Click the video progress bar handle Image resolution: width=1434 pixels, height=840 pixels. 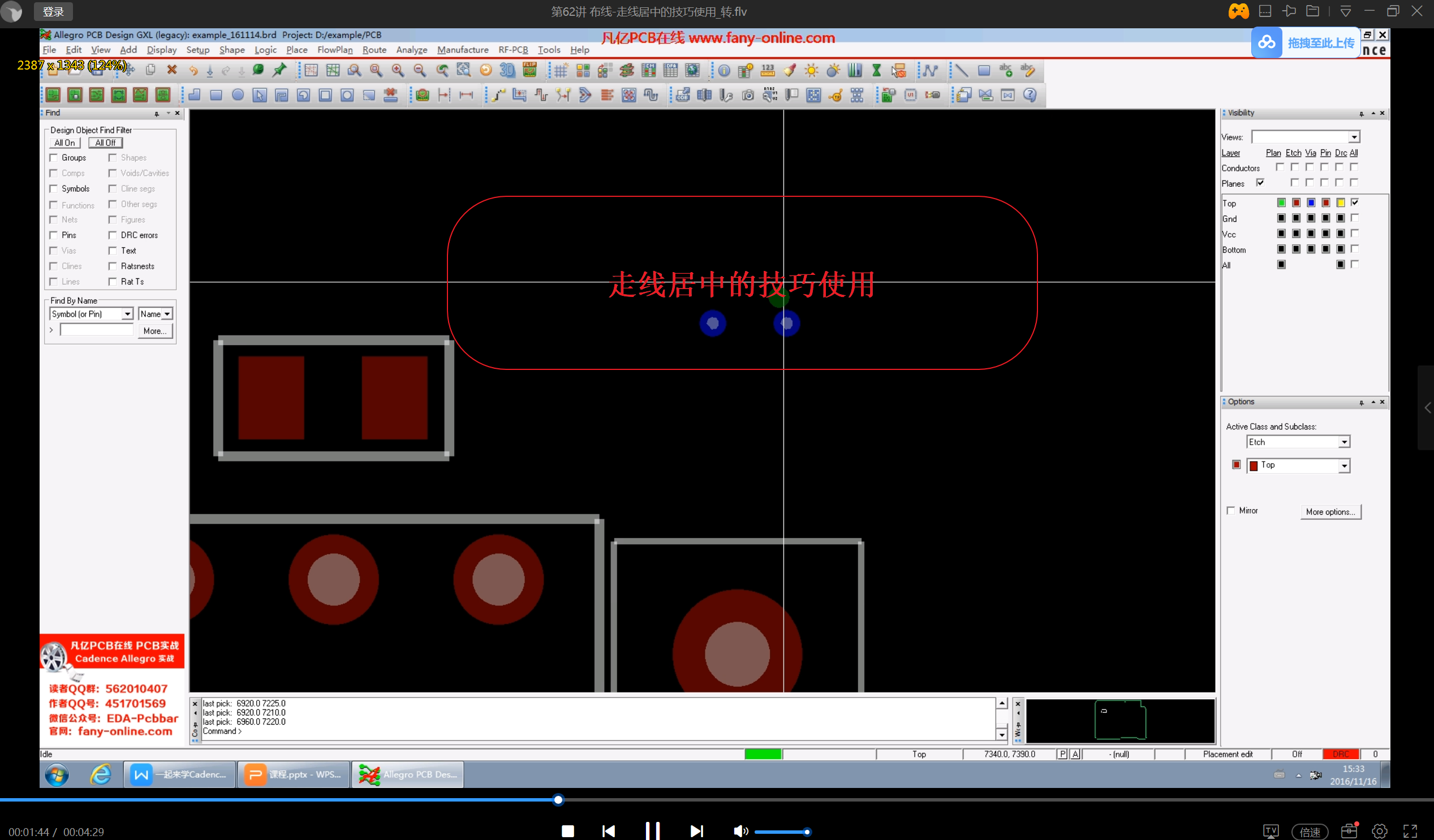pyautogui.click(x=558, y=800)
